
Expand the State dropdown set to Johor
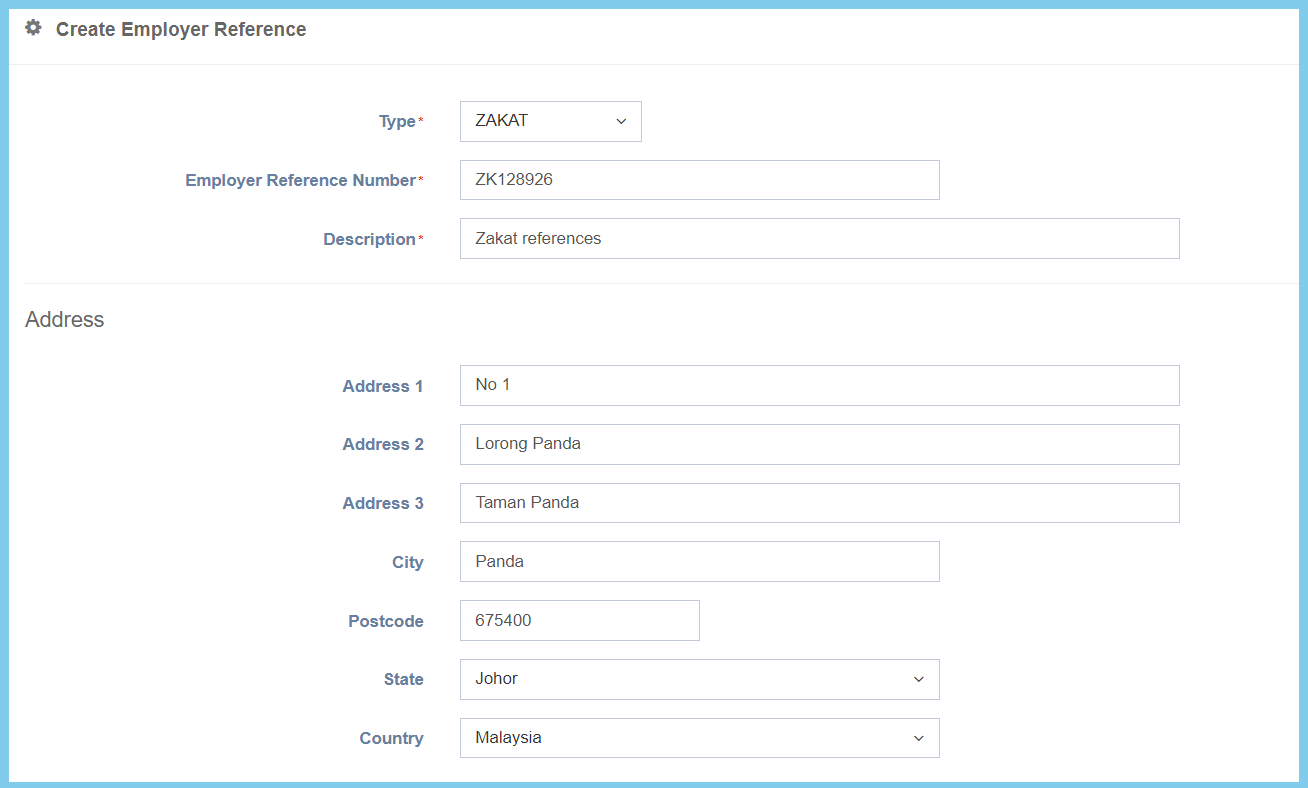pyautogui.click(x=699, y=679)
